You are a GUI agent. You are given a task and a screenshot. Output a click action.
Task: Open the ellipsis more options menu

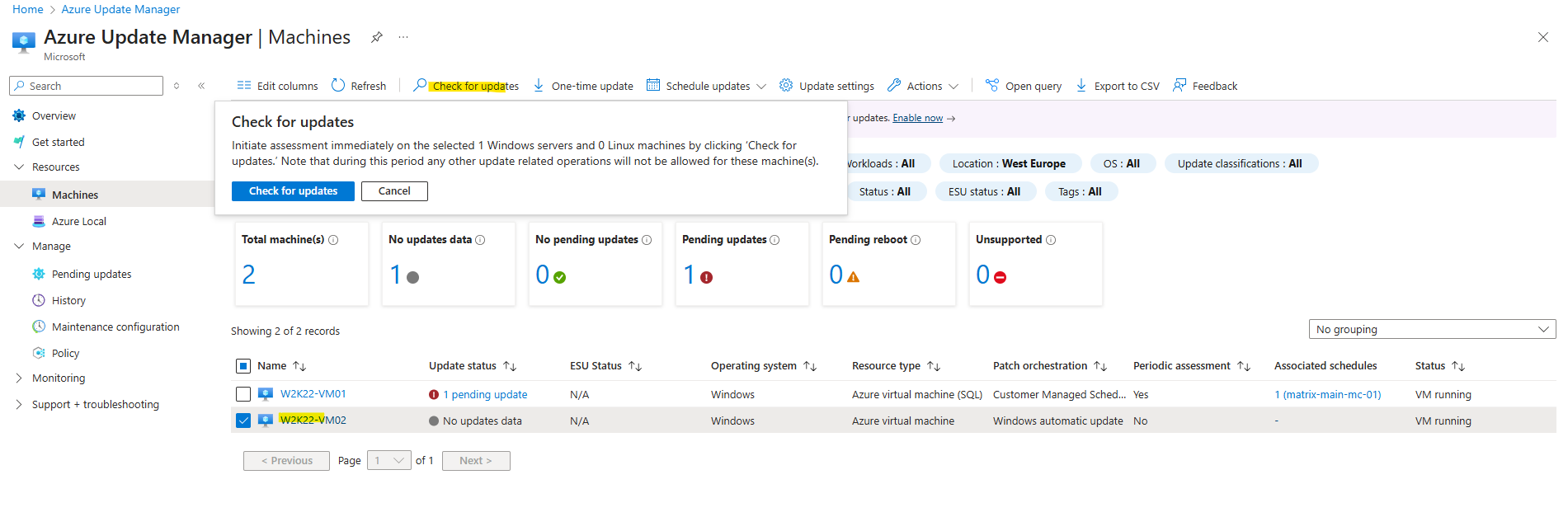coord(403,37)
